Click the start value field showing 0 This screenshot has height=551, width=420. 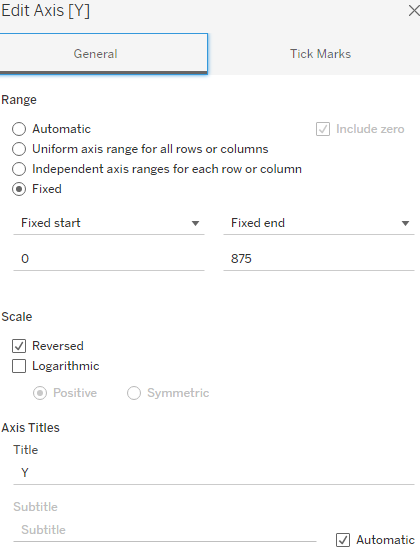tap(109, 259)
